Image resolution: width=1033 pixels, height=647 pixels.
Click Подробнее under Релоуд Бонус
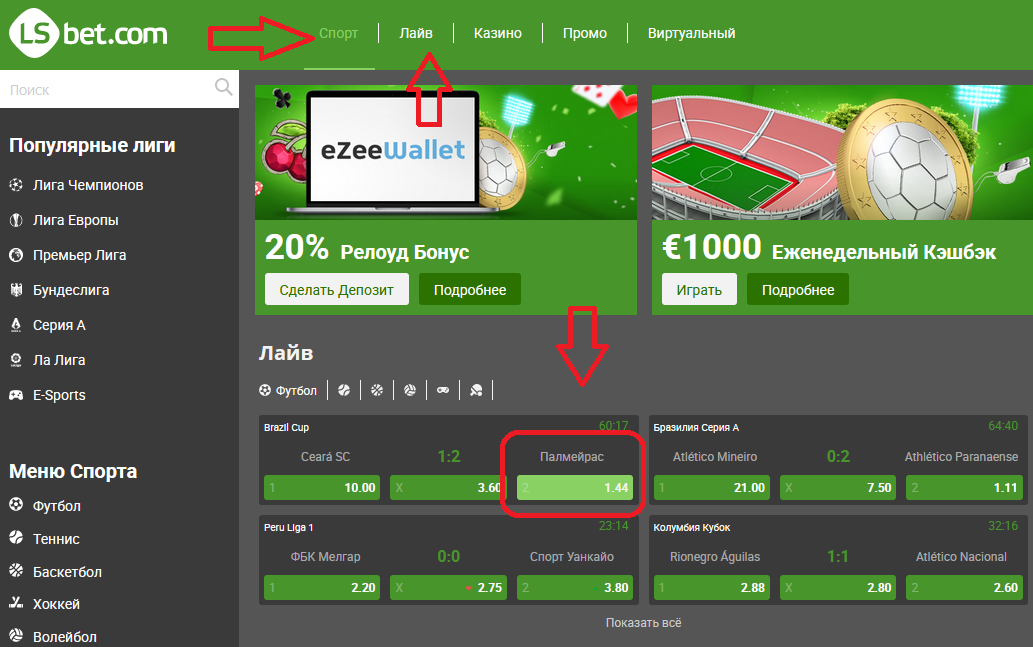470,289
